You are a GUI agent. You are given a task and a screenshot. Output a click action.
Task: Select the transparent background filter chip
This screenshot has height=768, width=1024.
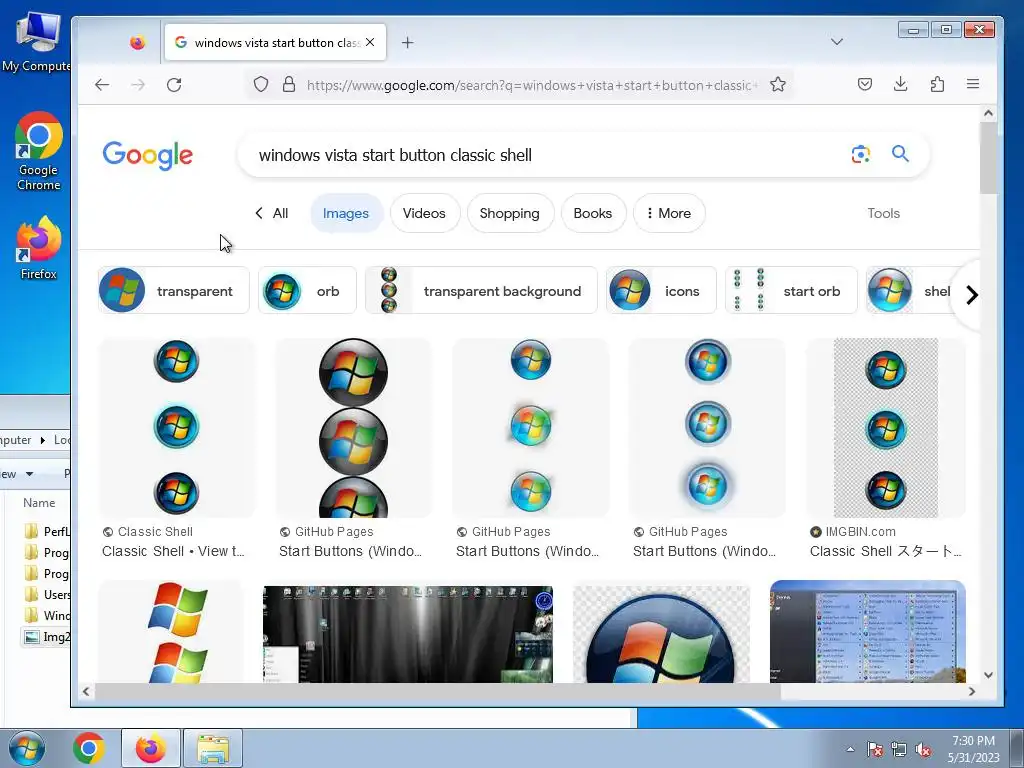tap(481, 291)
